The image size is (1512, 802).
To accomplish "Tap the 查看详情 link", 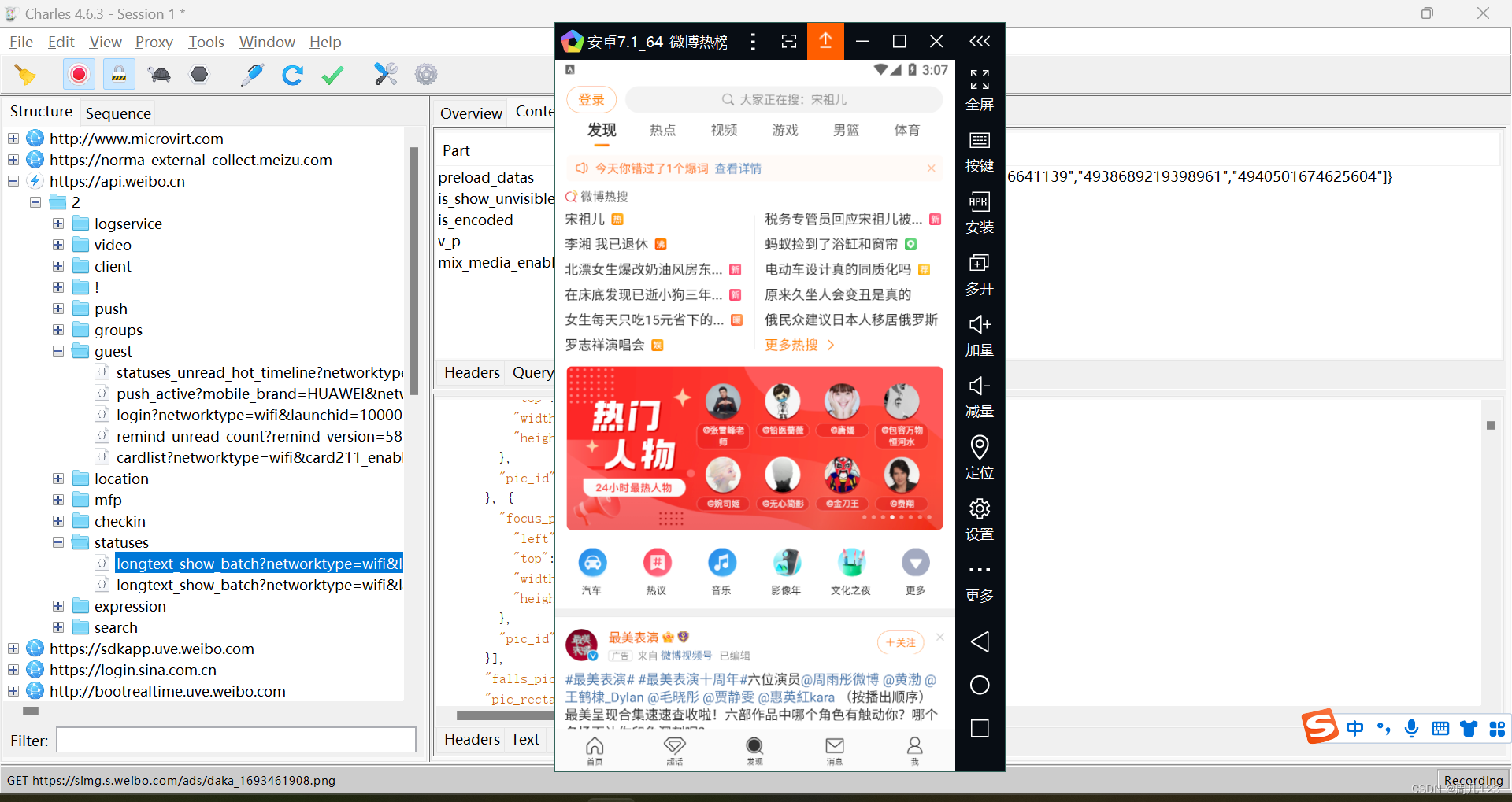I will (738, 168).
